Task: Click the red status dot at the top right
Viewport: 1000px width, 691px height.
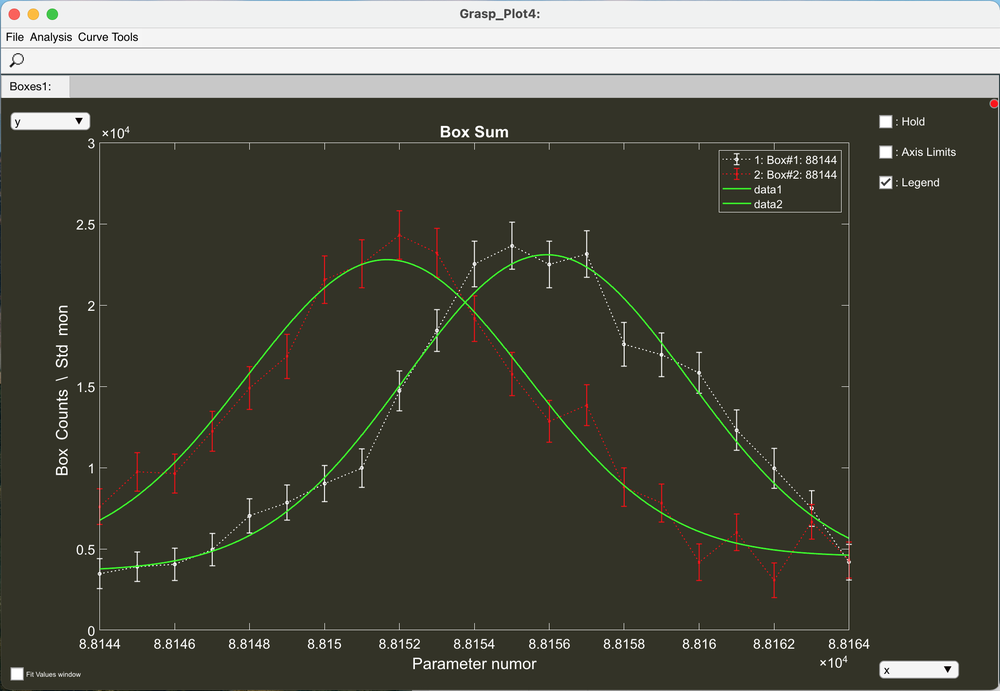Action: tap(994, 103)
